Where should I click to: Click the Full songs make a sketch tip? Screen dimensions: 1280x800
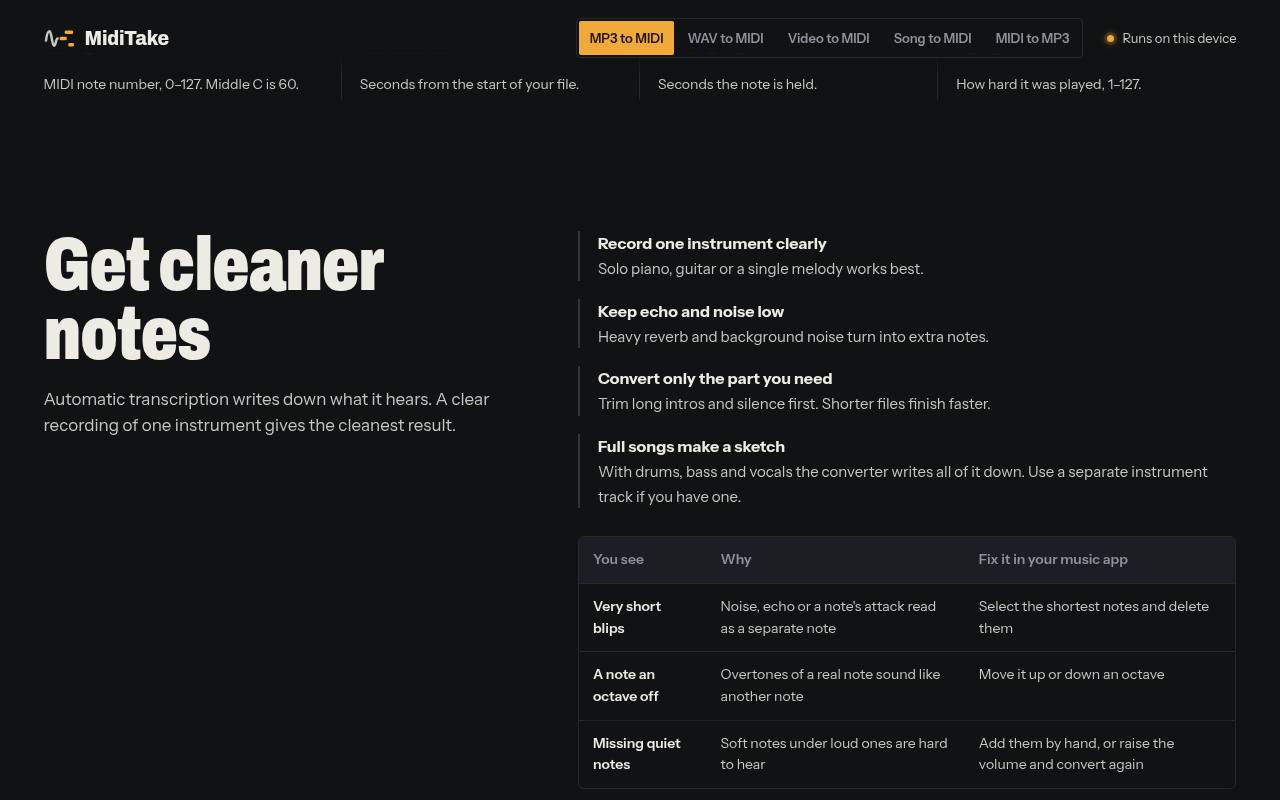(691, 447)
